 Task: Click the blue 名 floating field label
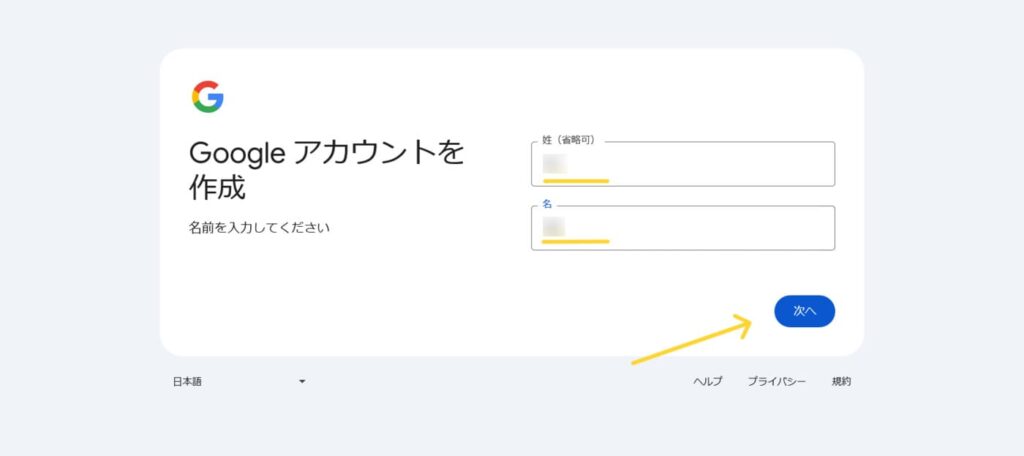point(547,204)
